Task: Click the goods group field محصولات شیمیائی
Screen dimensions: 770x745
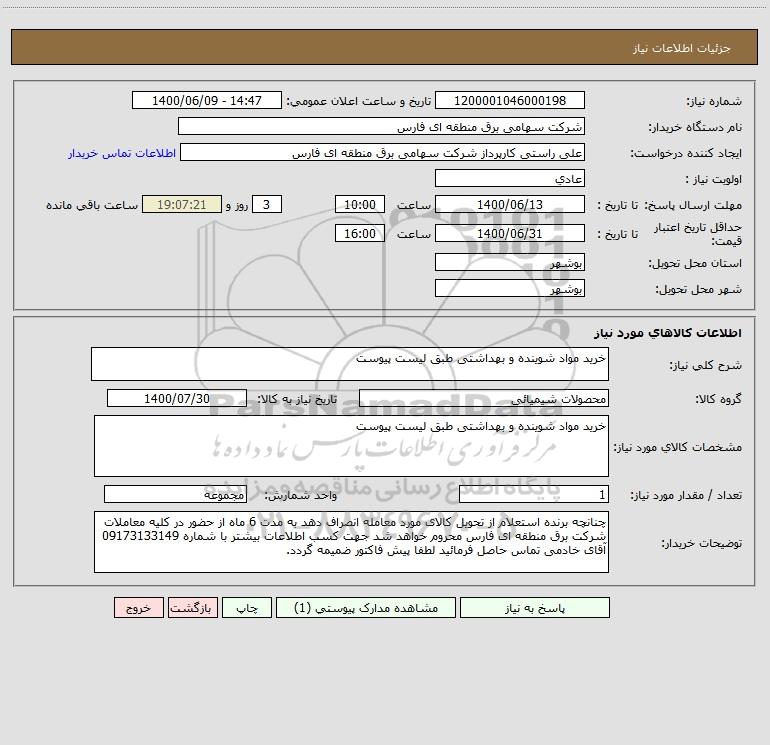Action: coord(484,398)
